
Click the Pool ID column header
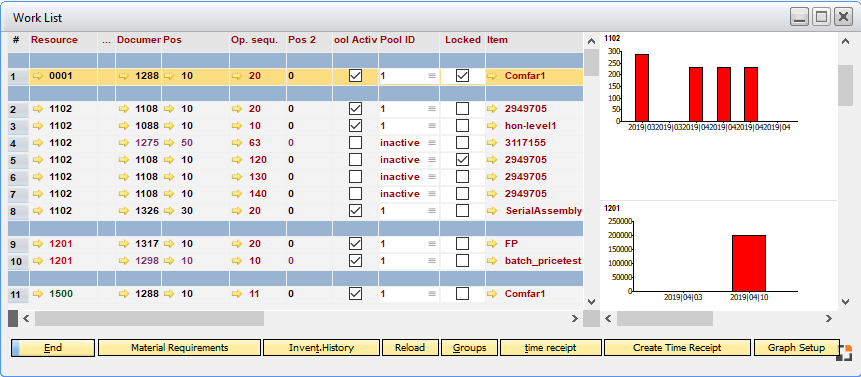409,40
